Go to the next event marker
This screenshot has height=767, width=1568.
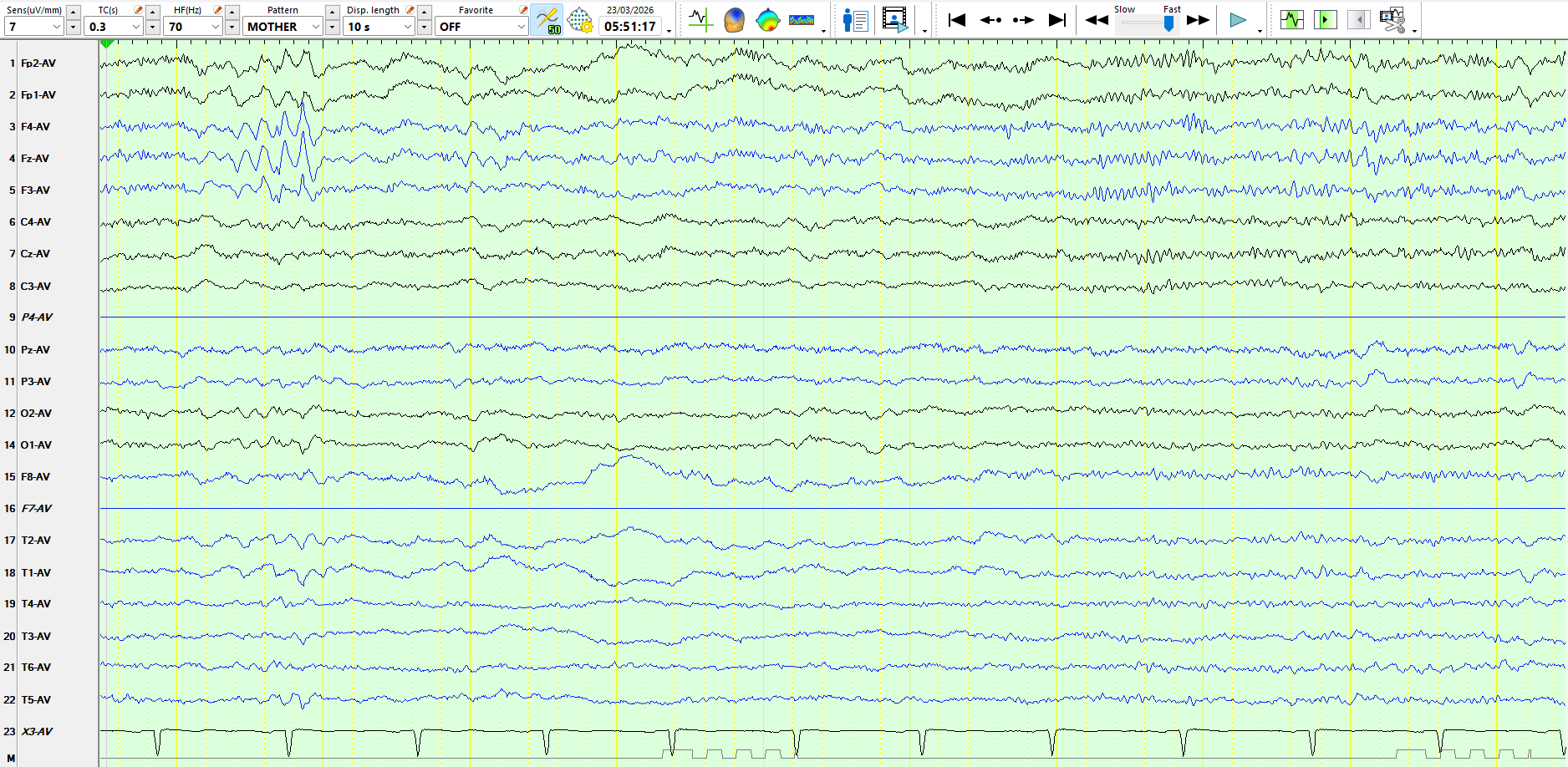1024,20
